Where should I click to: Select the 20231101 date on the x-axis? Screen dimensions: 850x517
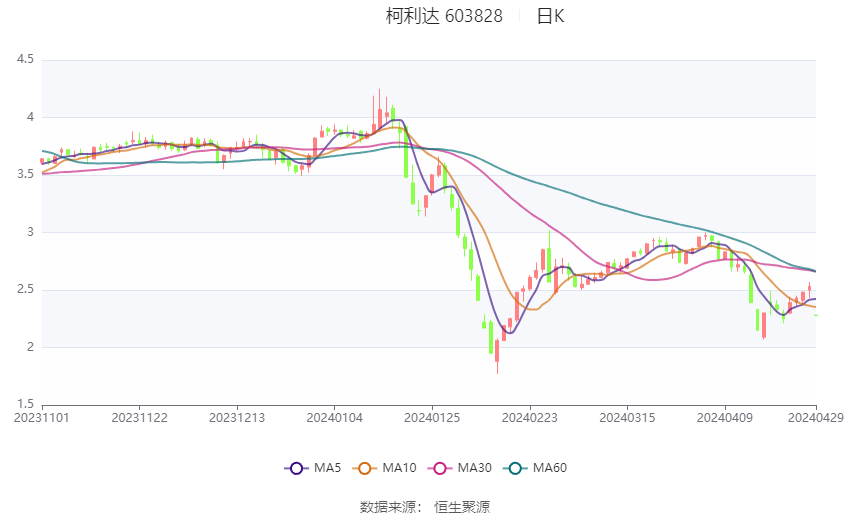pyautogui.click(x=42, y=416)
